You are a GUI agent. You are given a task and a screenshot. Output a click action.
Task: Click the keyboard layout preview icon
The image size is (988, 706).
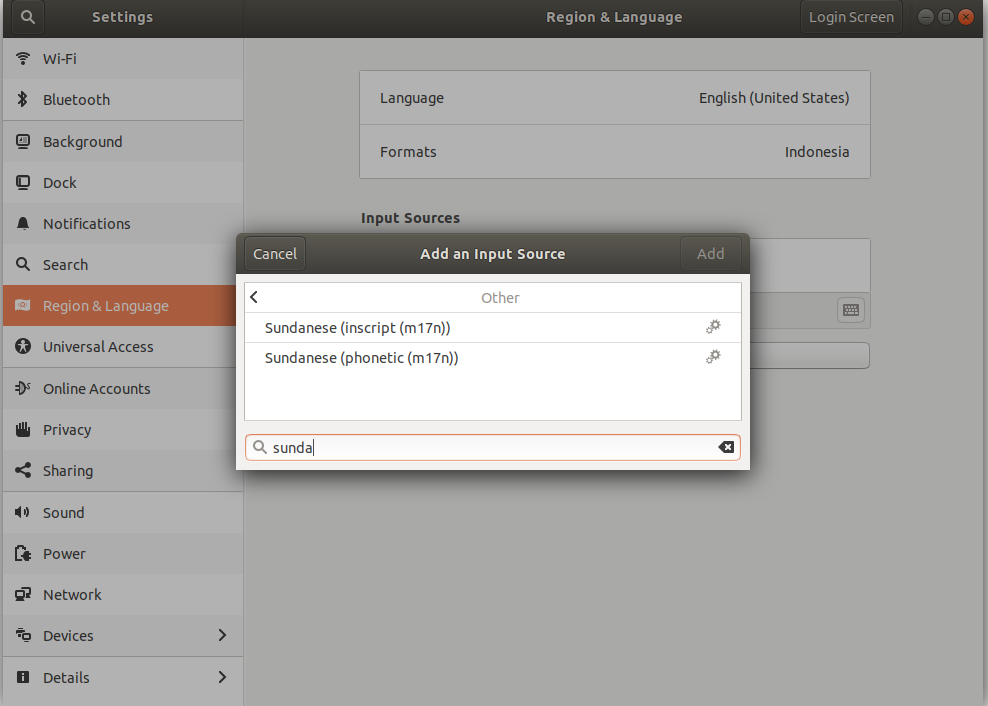click(x=850, y=310)
